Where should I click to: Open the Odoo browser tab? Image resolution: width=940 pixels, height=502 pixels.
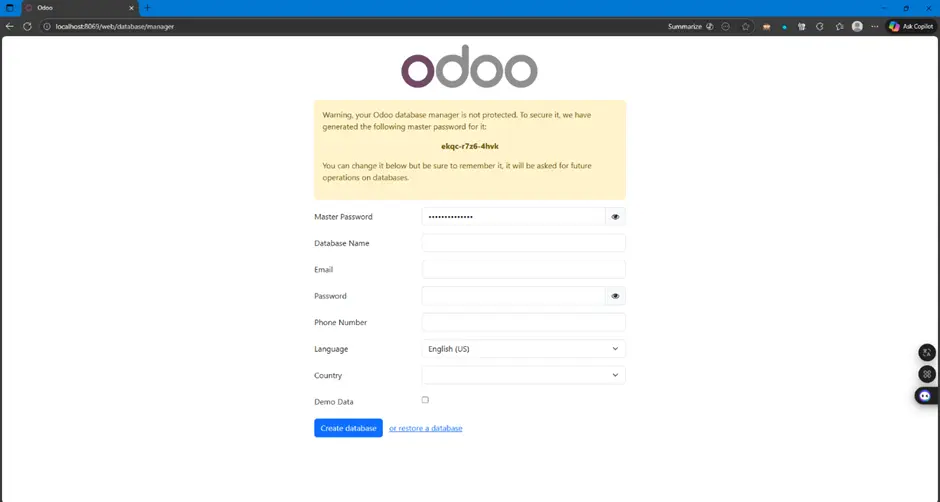[x=78, y=8]
